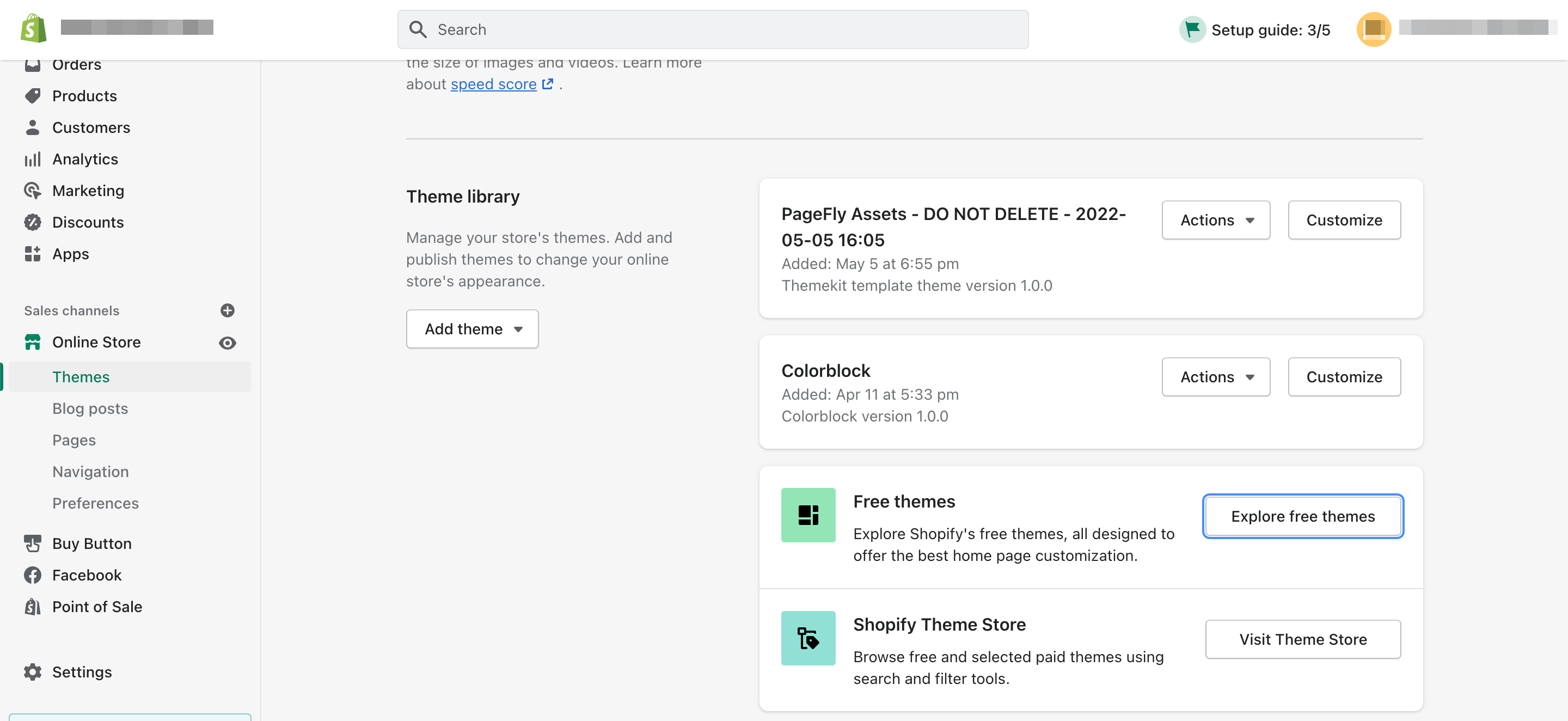Screen dimensions: 1568x721
Task: Click the Analytics bar chart icon
Action: (32, 159)
